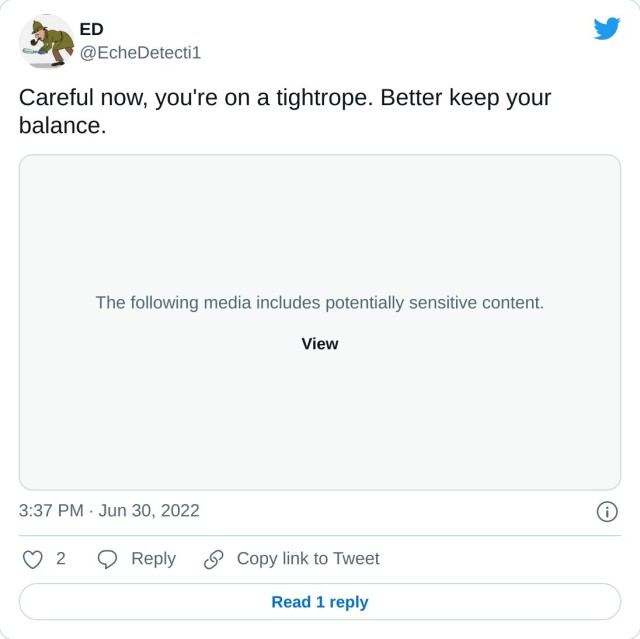Like the tweet with heart icon
Screen dimensions: 640x639
33,559
